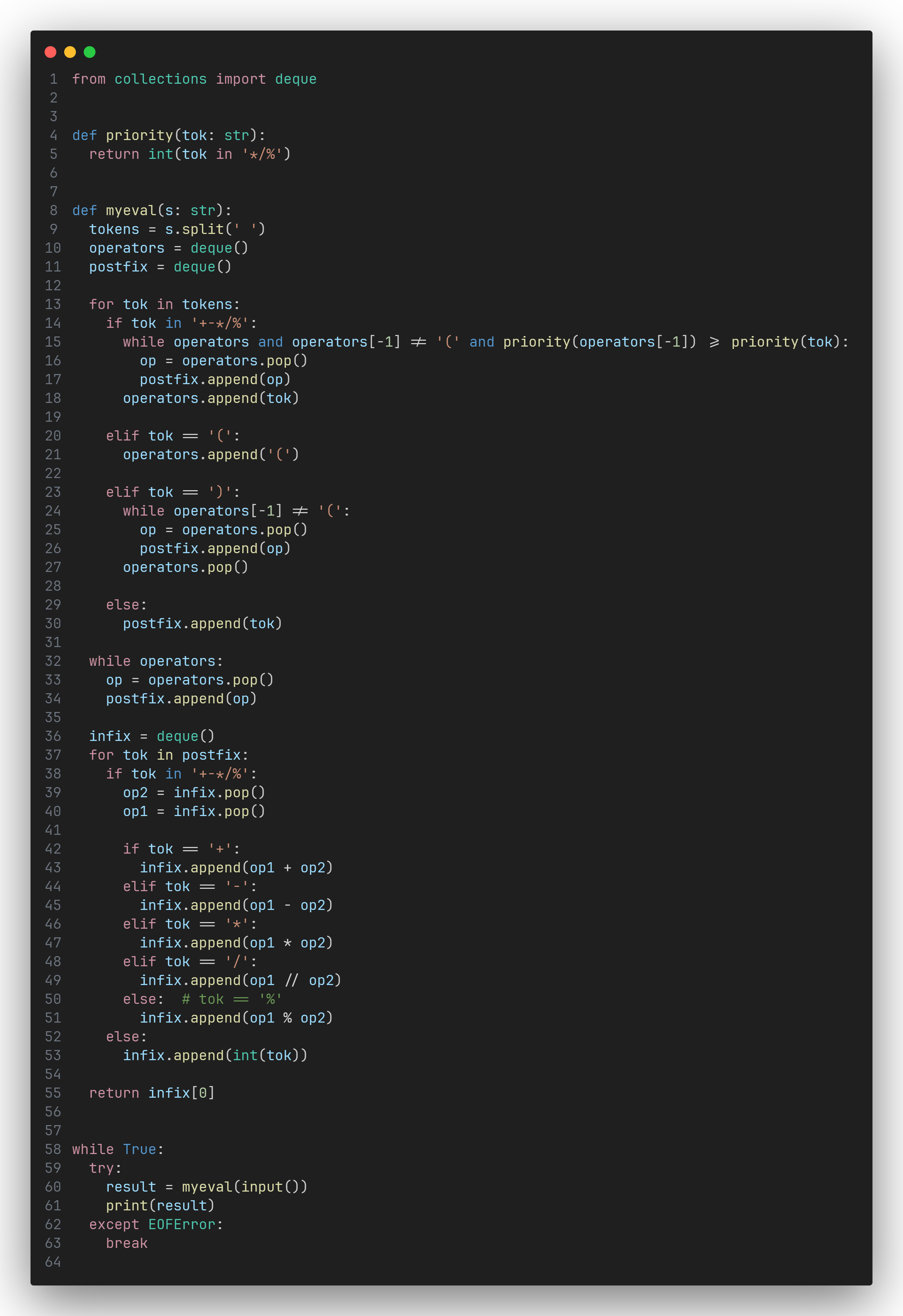The image size is (903, 1316).
Task: Click 'operators.append(tok)' on line 18
Action: pos(211,398)
